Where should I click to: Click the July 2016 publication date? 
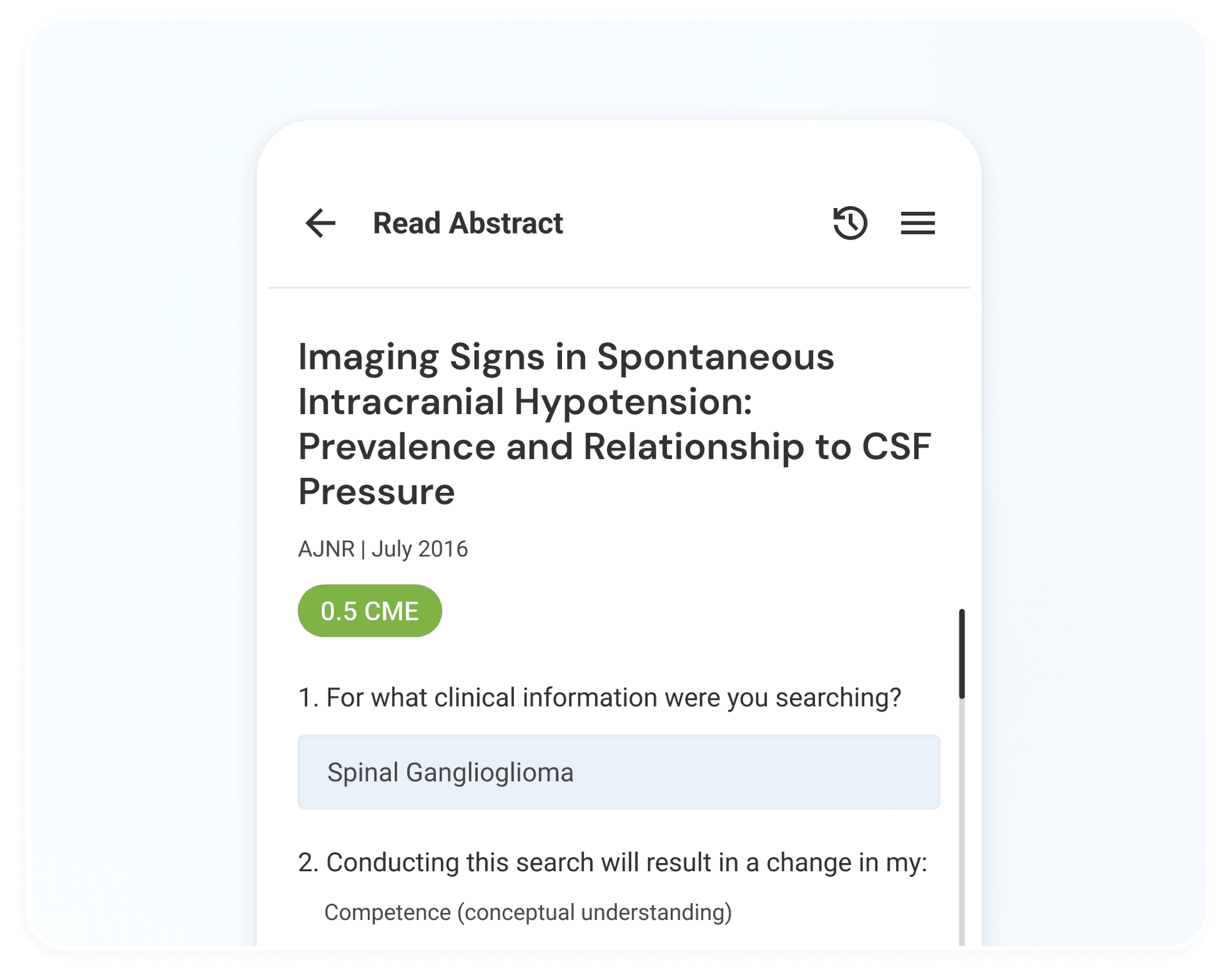(x=419, y=549)
